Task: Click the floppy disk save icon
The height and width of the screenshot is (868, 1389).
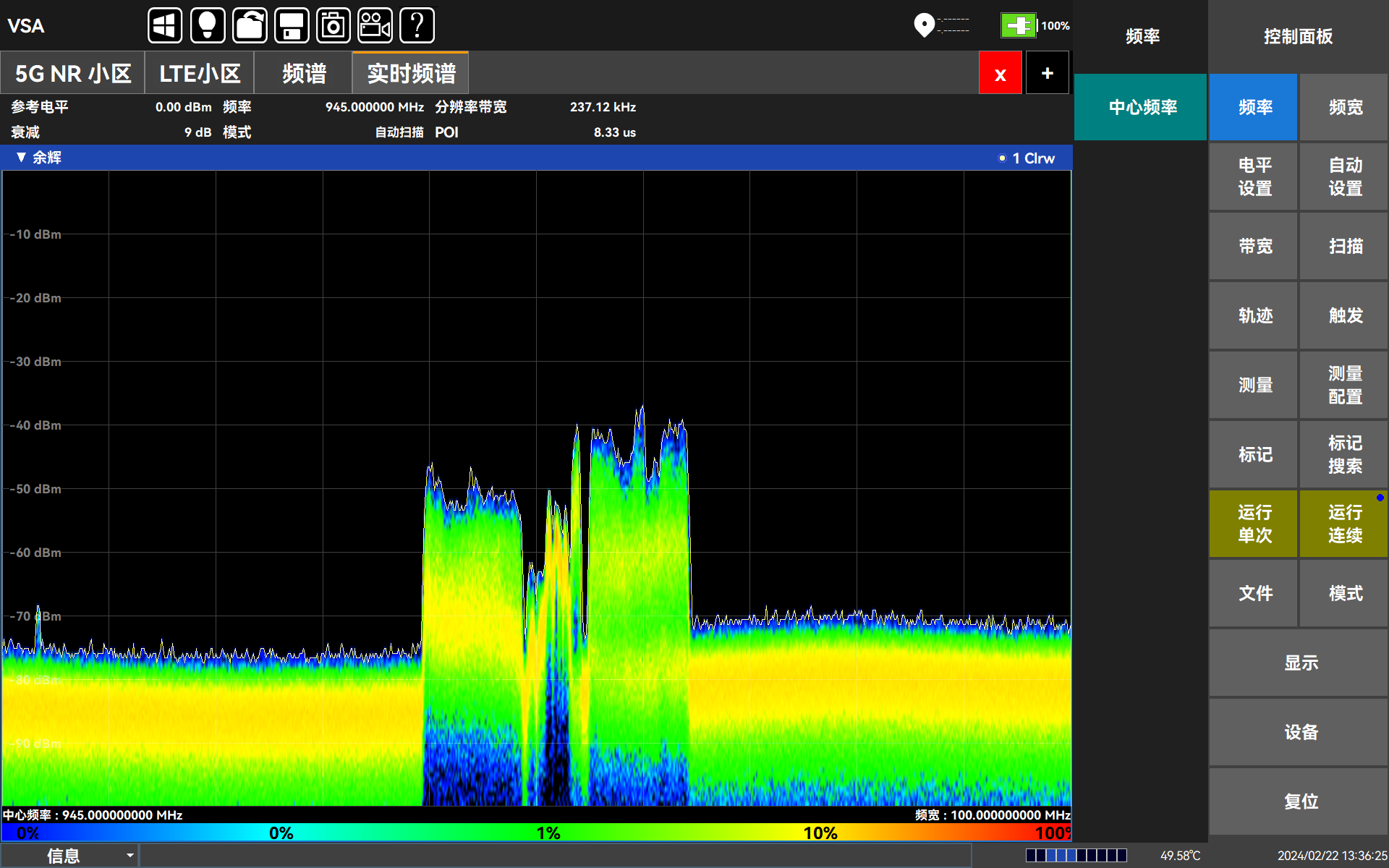Action: click(292, 26)
